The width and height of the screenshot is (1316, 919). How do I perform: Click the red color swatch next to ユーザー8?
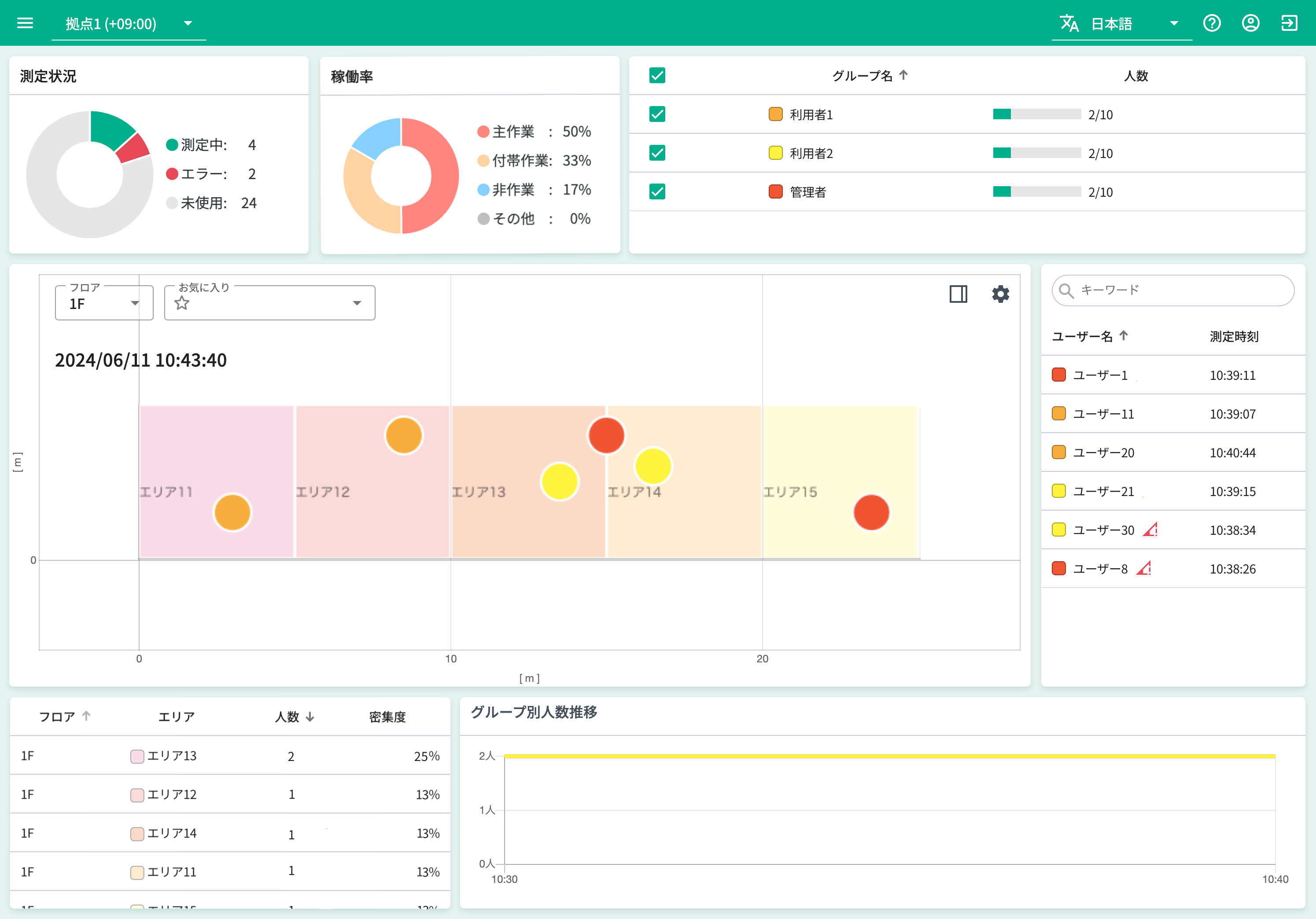point(1058,568)
